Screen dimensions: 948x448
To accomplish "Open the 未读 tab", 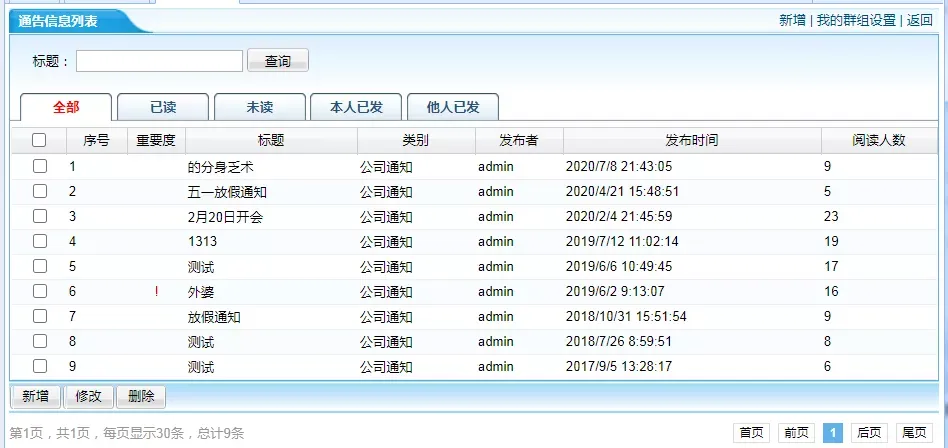I will (259, 108).
